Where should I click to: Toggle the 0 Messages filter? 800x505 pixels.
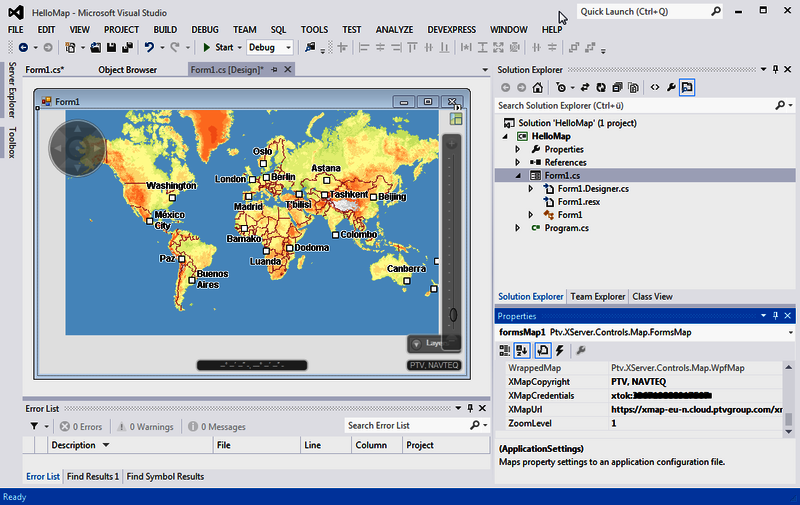tap(217, 427)
